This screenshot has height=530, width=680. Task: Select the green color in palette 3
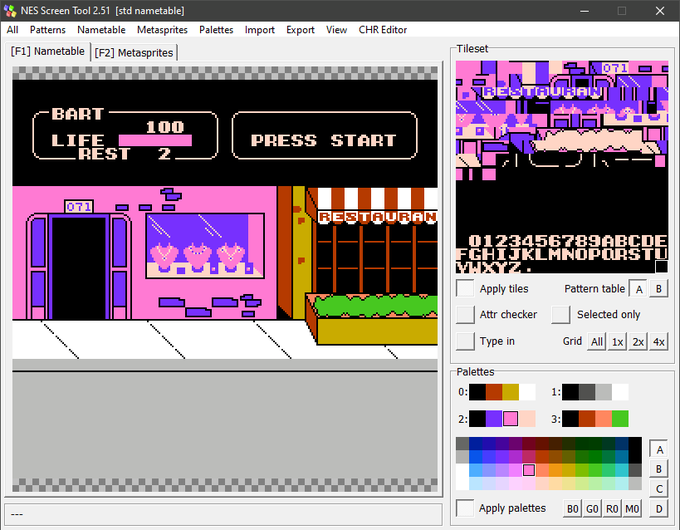(620, 419)
